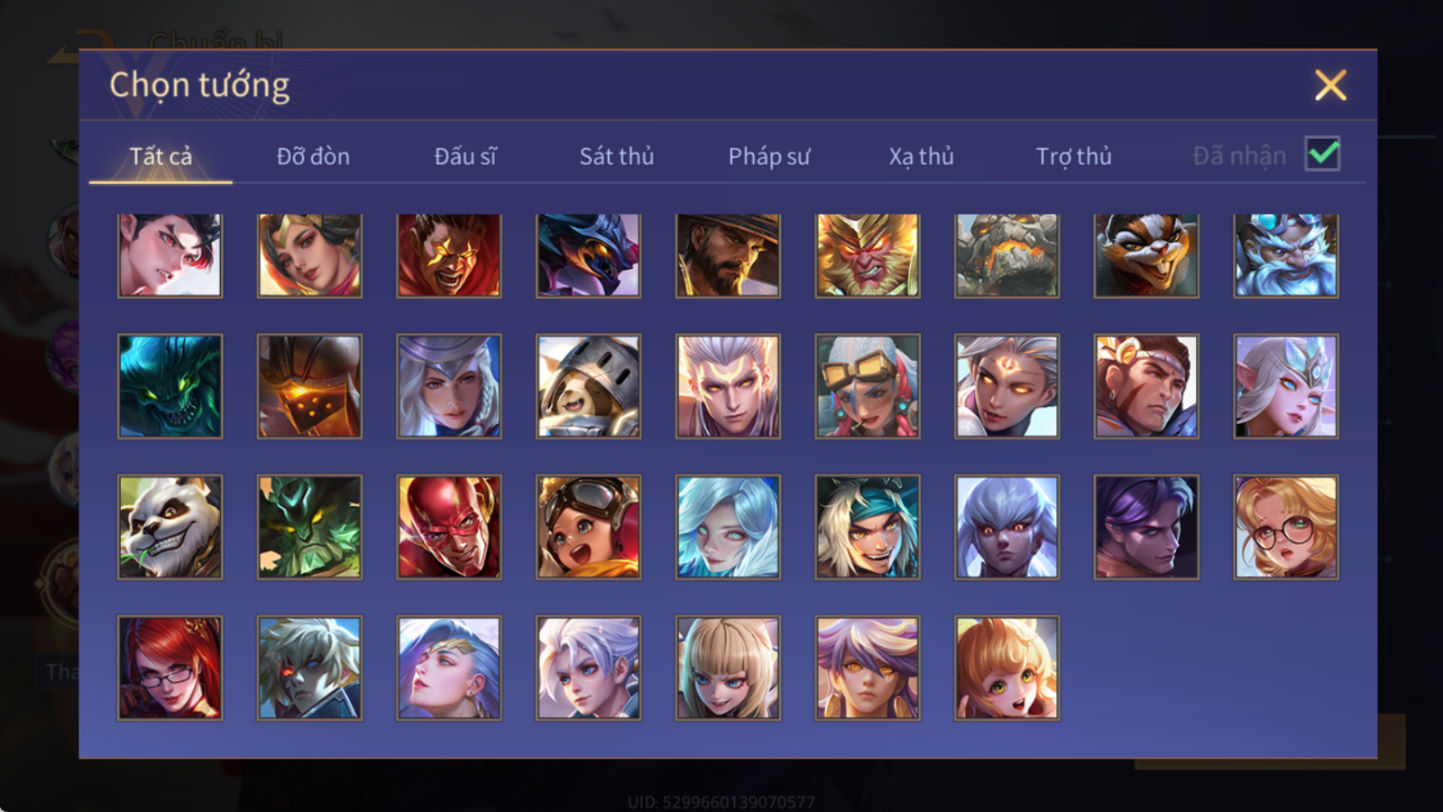Select the red-haired woman with glasses
1443x812 pixels.
(170, 668)
